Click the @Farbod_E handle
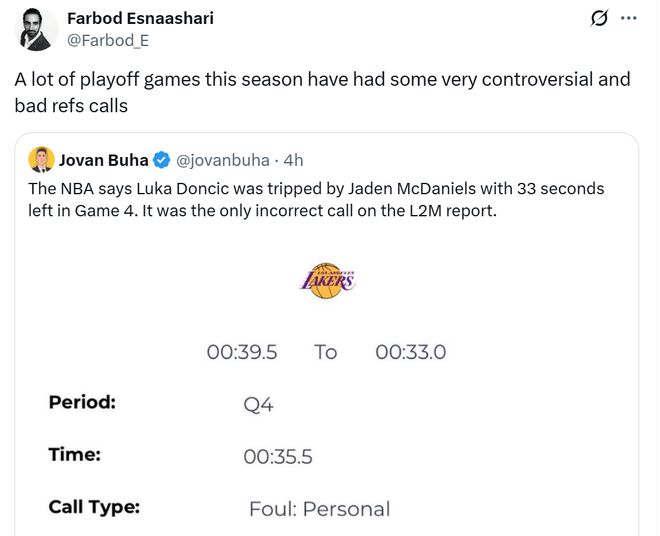The height and width of the screenshot is (536, 660). pos(100,39)
